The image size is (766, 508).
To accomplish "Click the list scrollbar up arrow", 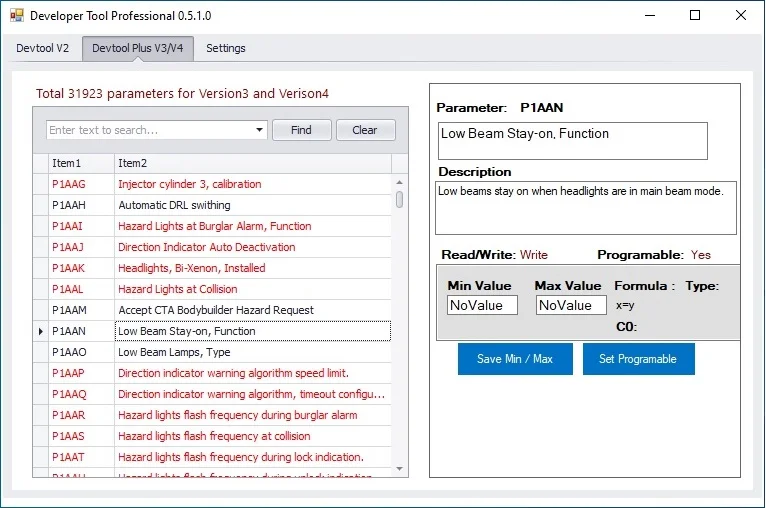I will coord(400,182).
